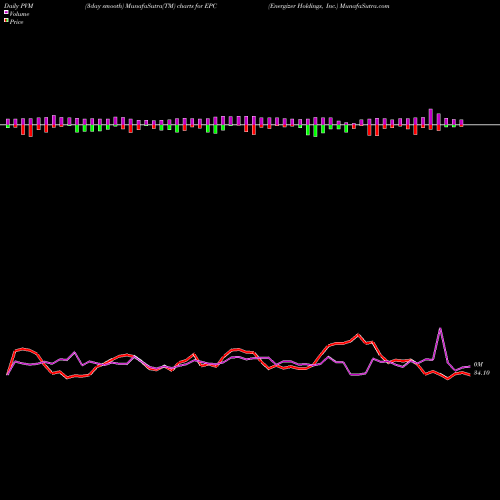The height and width of the screenshot is (500, 500).
Task: Click the '34.10' price value label
Action: point(482,373)
